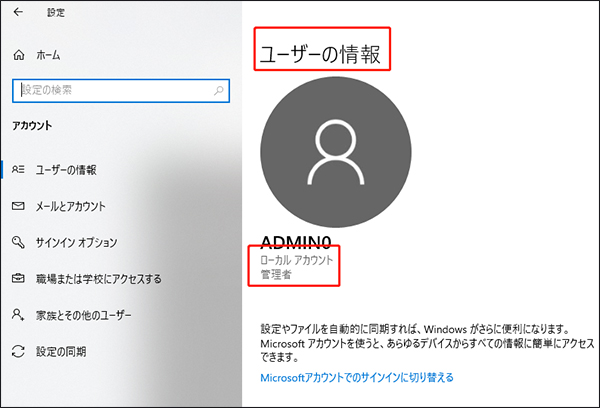Open 職場または学校にアクセスする page

(x=99, y=279)
